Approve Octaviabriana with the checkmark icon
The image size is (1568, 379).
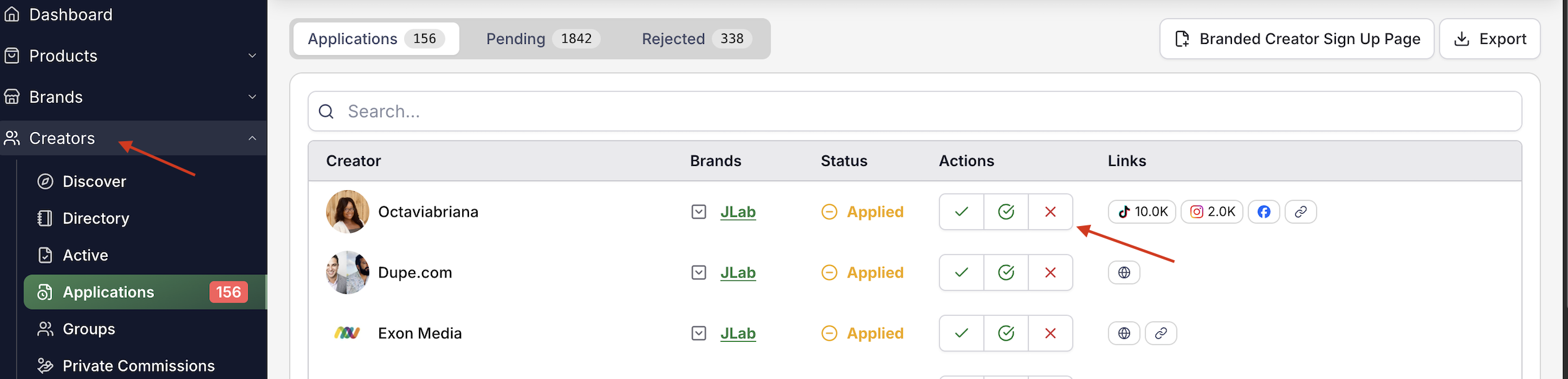coord(961,212)
